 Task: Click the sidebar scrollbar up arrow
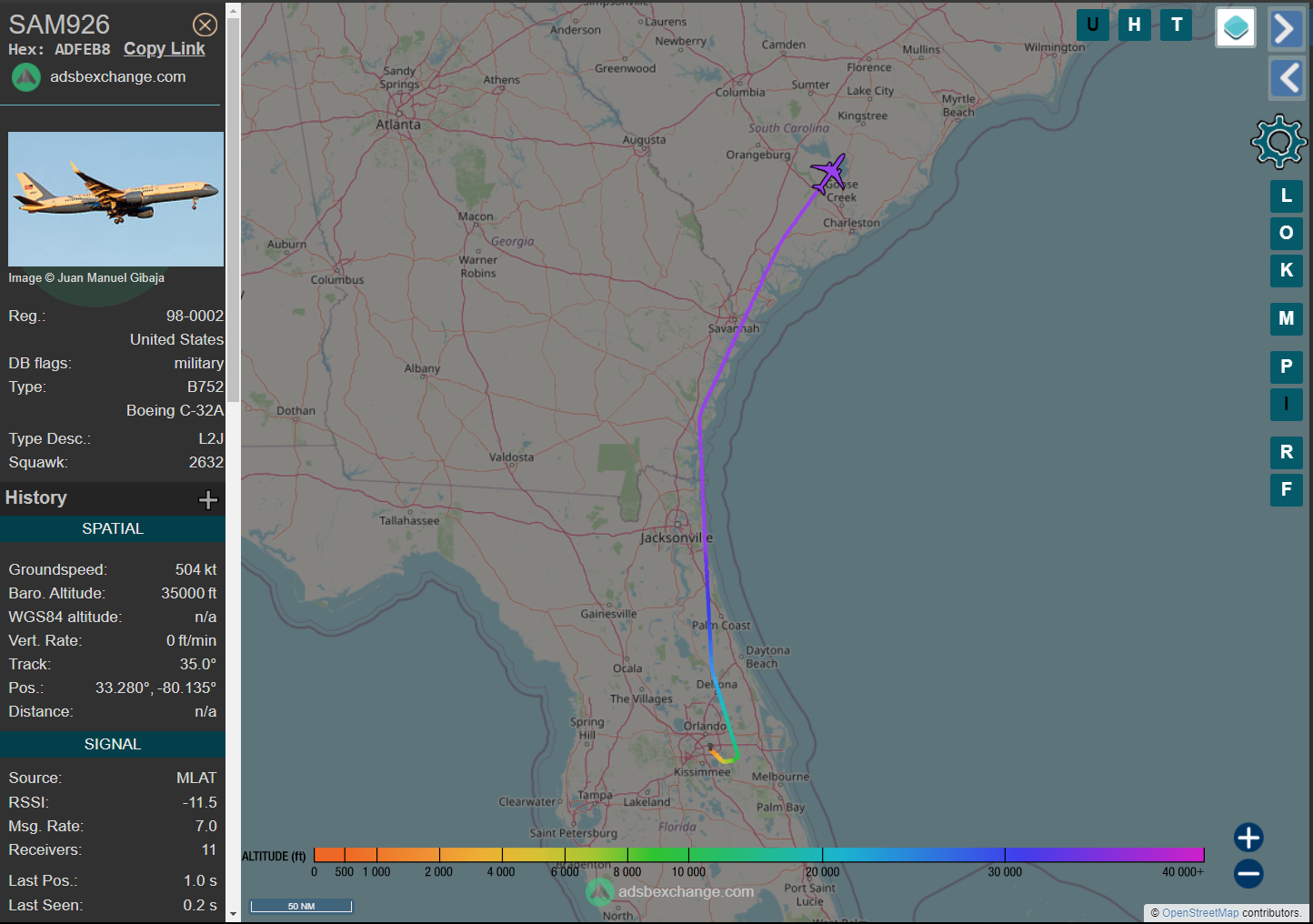233,12
